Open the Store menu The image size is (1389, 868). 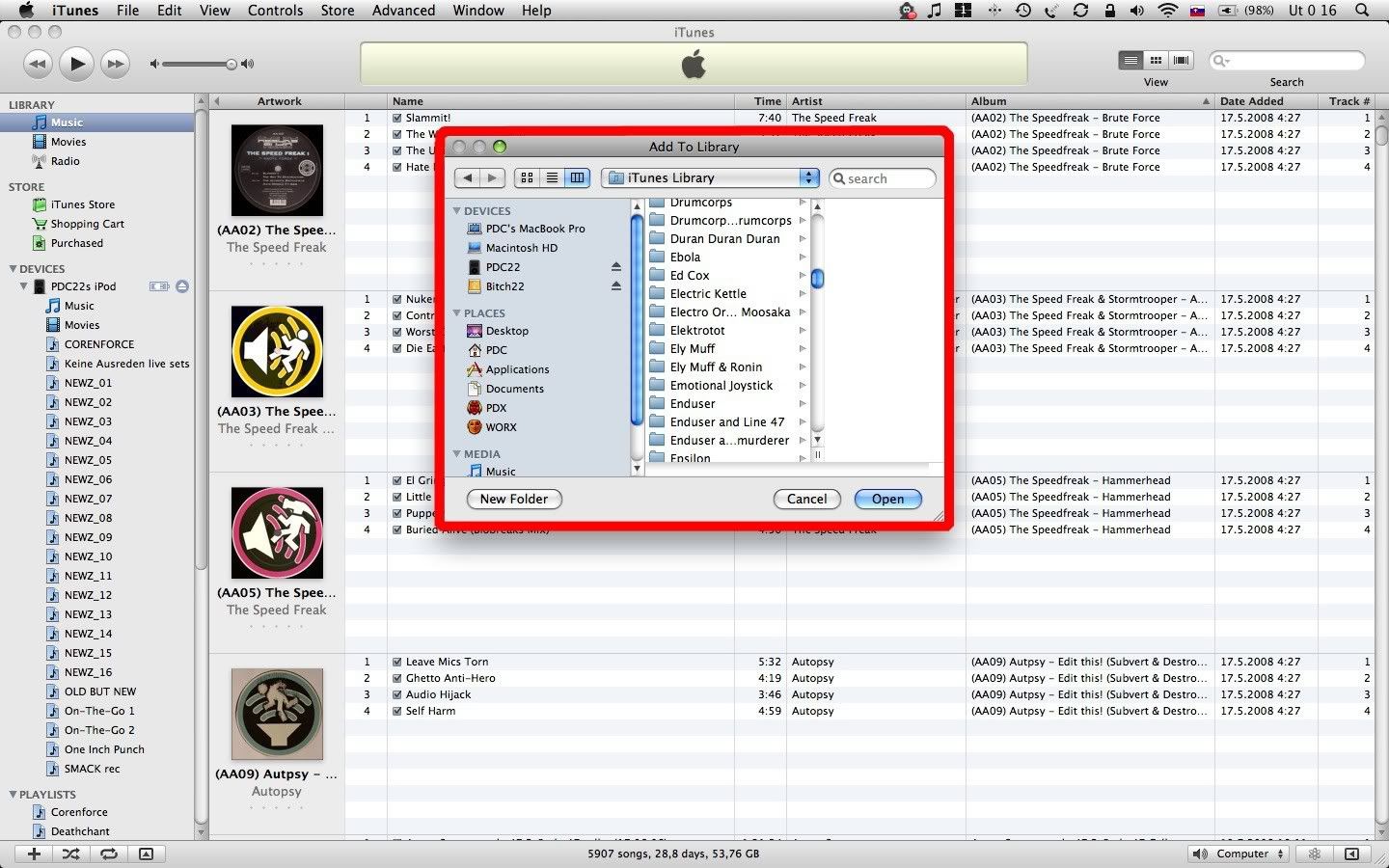point(338,11)
